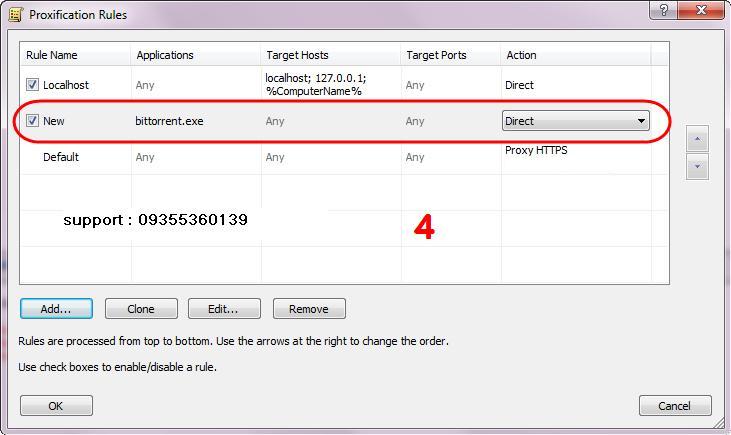The image size is (731, 435).
Task: Click the help question mark button
Action: coord(663,10)
